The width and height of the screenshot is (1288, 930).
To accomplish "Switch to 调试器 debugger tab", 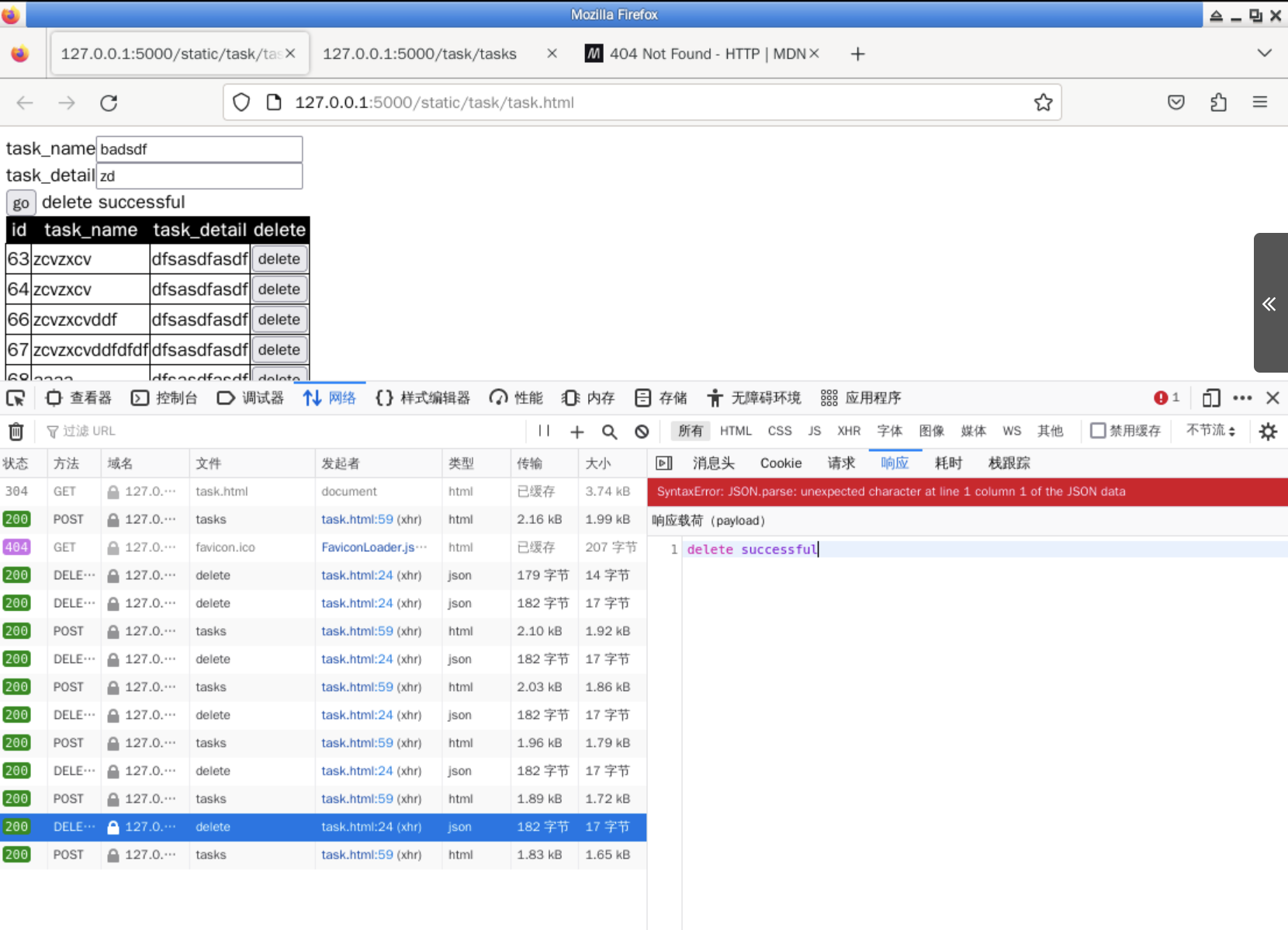I will (x=251, y=398).
